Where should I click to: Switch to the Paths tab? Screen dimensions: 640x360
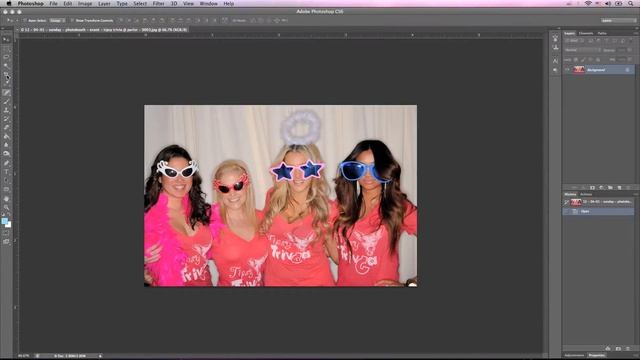[602, 33]
